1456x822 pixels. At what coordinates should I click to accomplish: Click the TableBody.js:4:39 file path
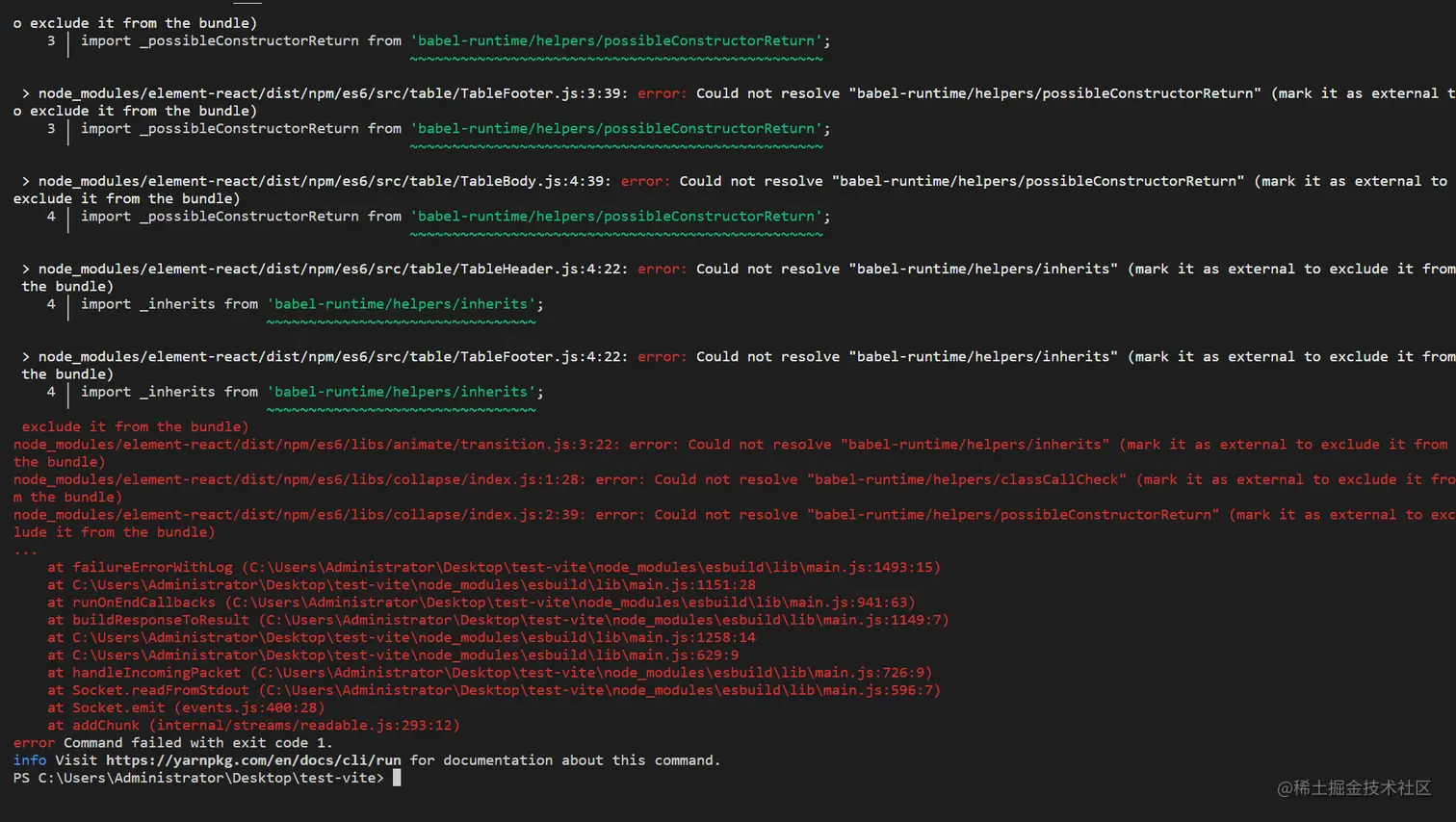click(x=325, y=181)
